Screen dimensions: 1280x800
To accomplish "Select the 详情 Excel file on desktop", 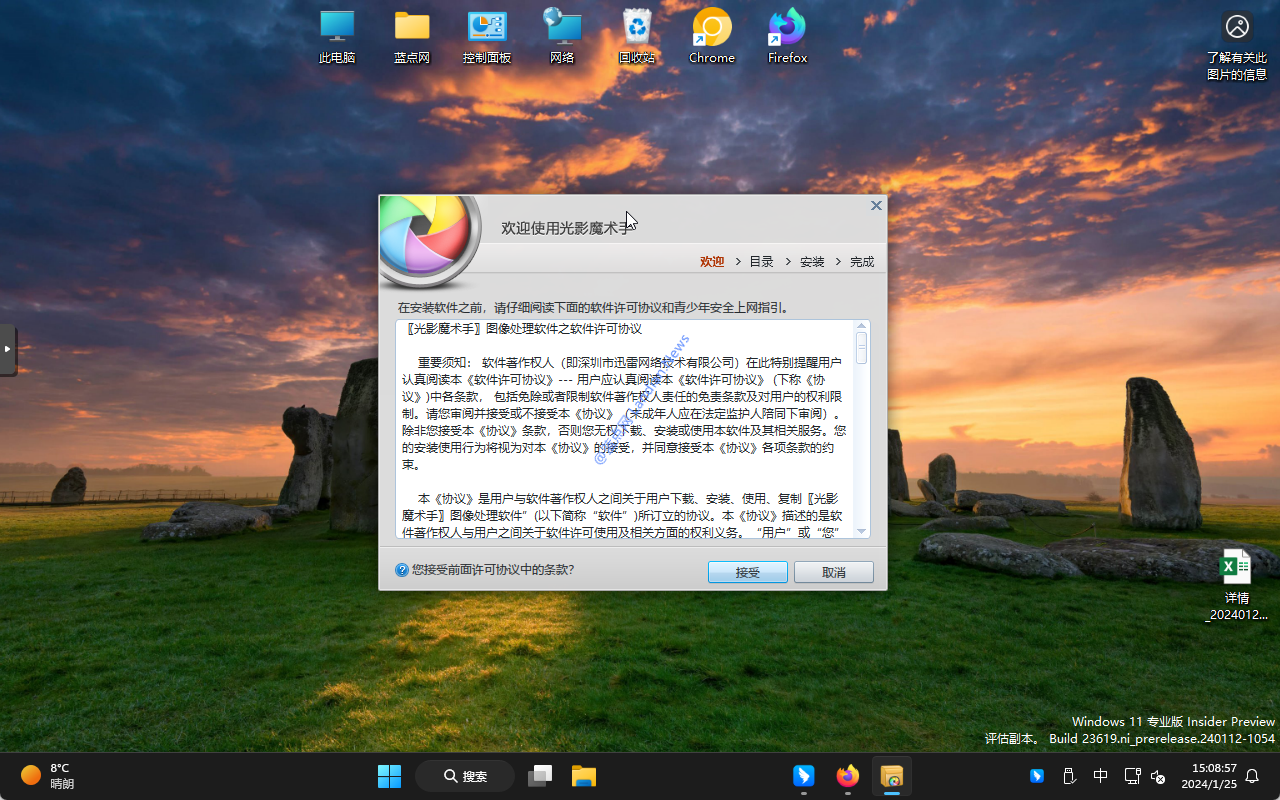I will pos(1236,584).
